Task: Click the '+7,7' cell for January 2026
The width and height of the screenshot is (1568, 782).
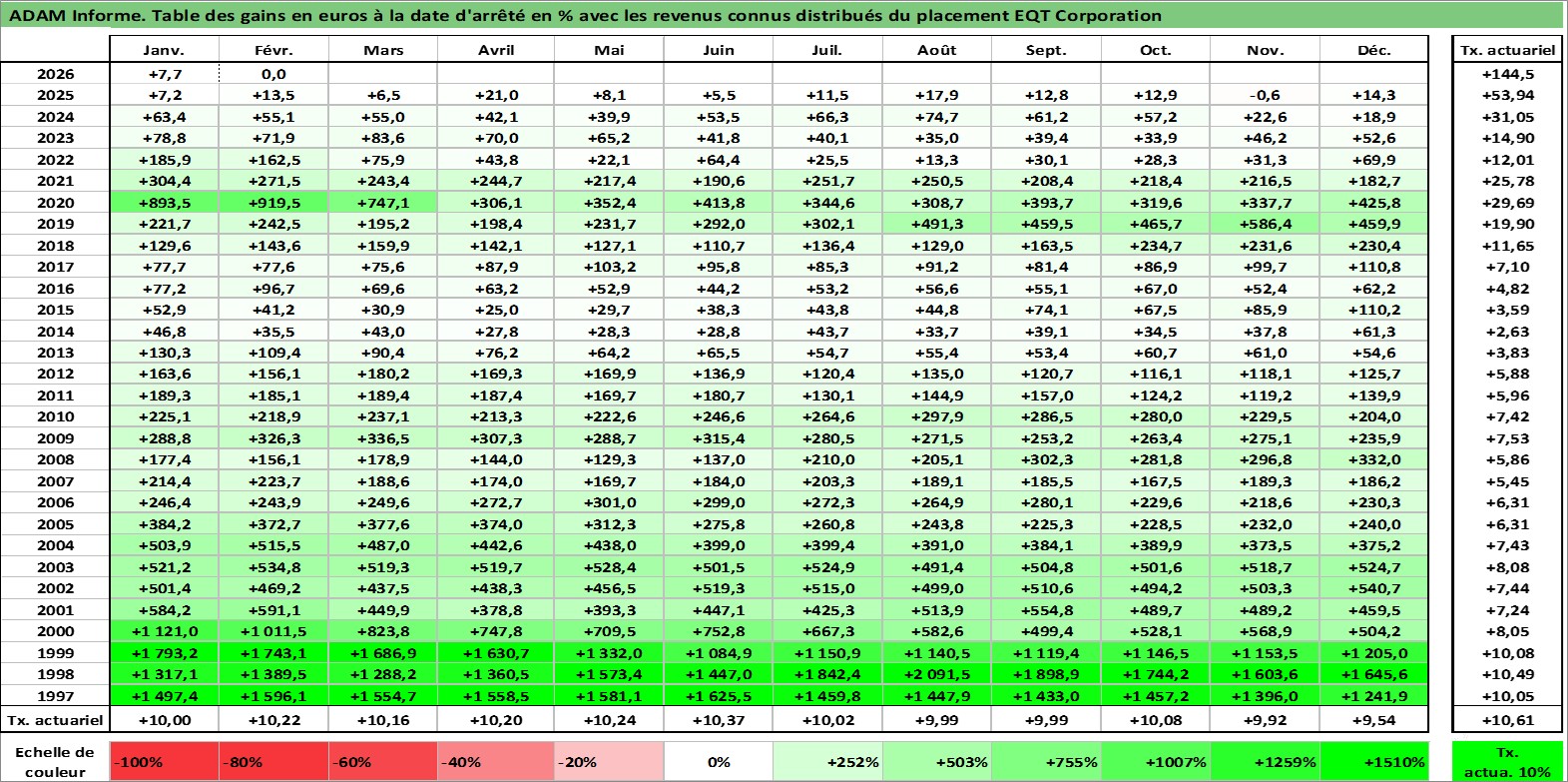Action: pos(164,74)
